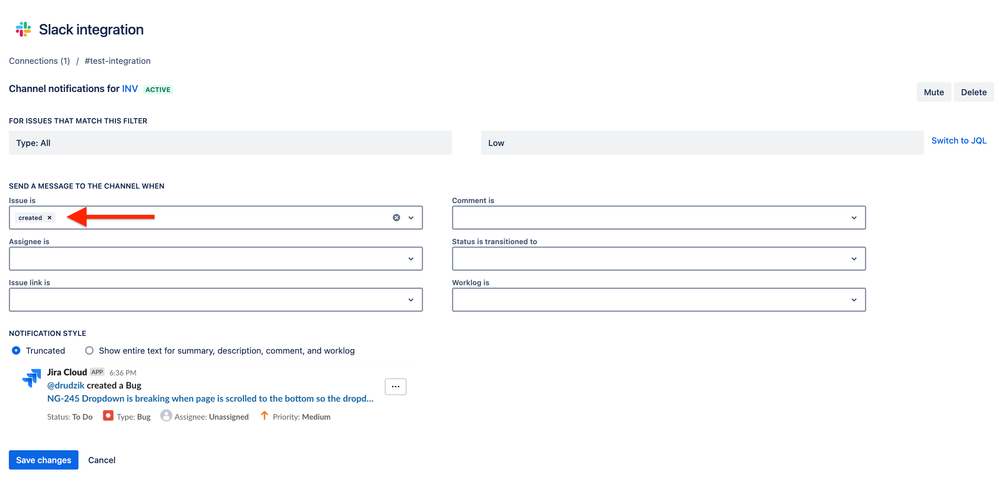Click the 6:36 PM timestamp
Image resolution: width=999 pixels, height=502 pixels.
pos(123,373)
